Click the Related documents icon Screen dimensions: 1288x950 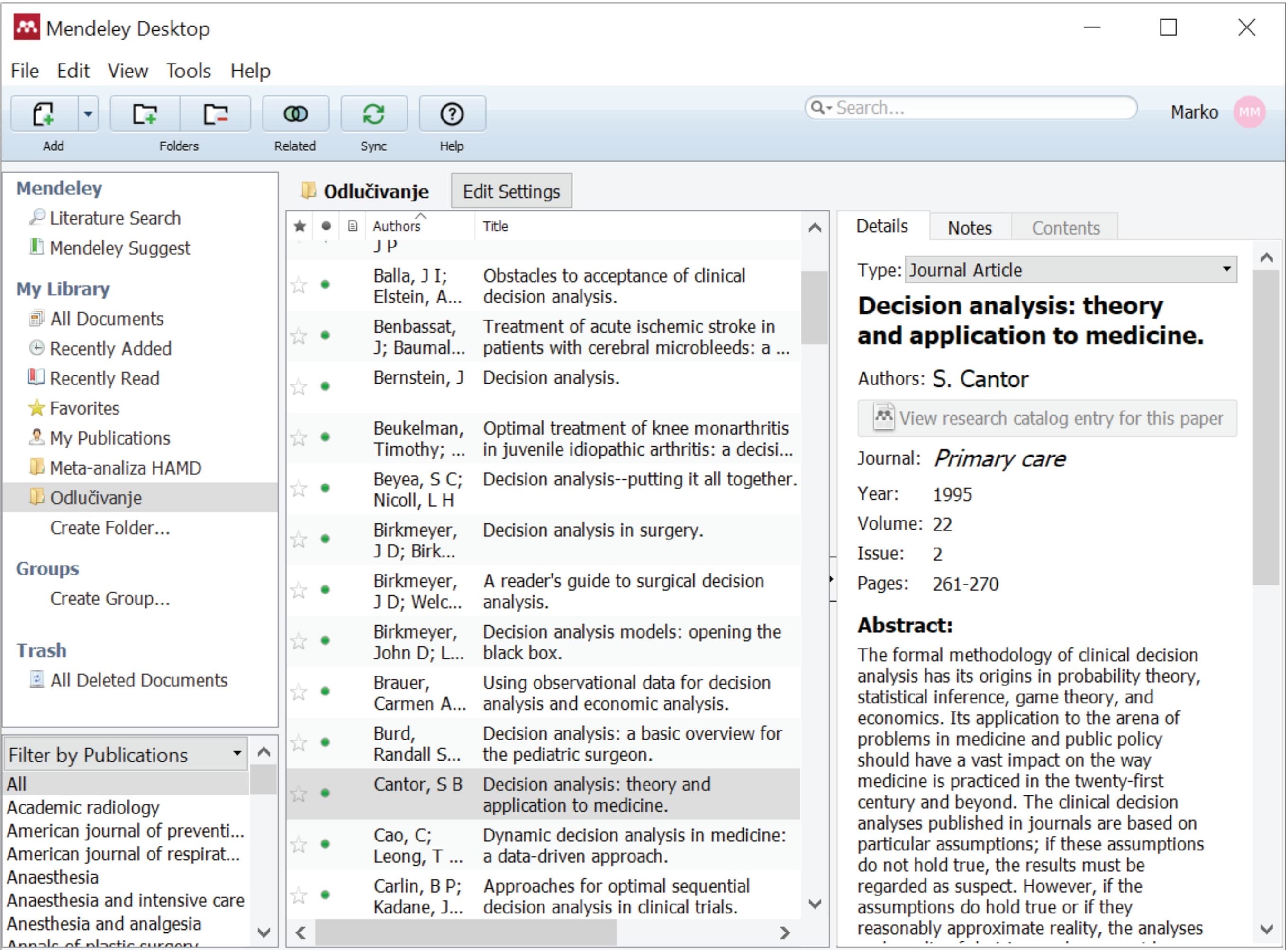click(x=295, y=113)
